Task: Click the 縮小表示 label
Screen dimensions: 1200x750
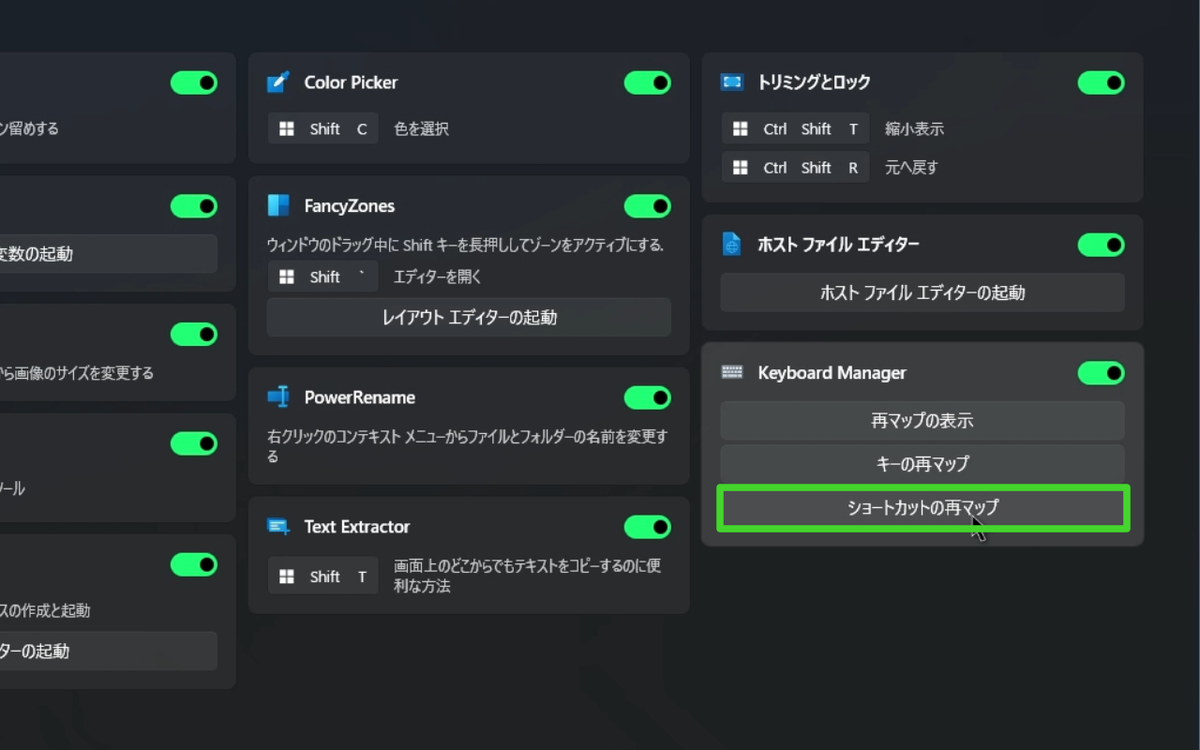Action: coord(914,129)
